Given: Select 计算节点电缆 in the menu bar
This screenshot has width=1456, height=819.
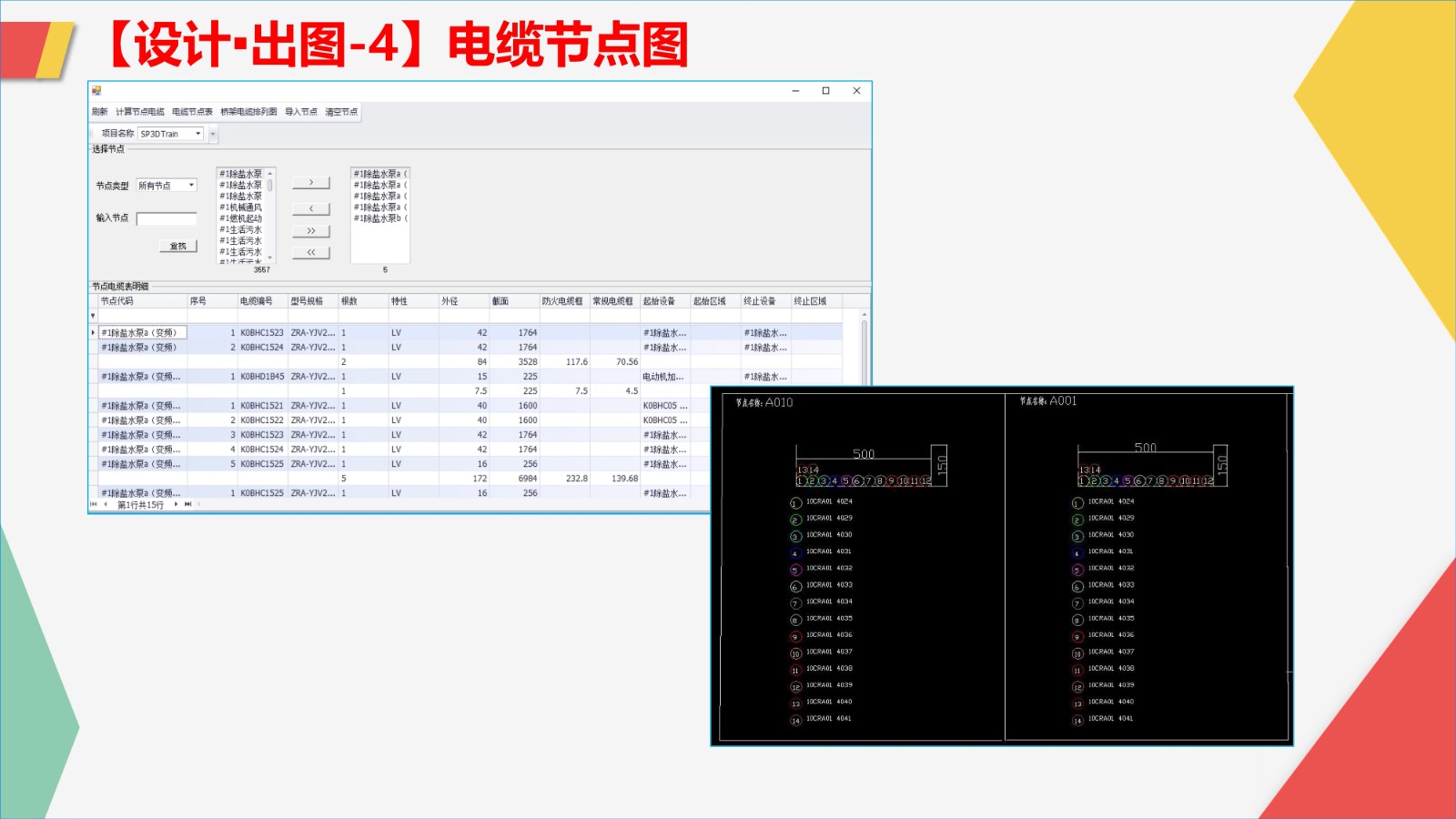Looking at the screenshot, I should [140, 112].
